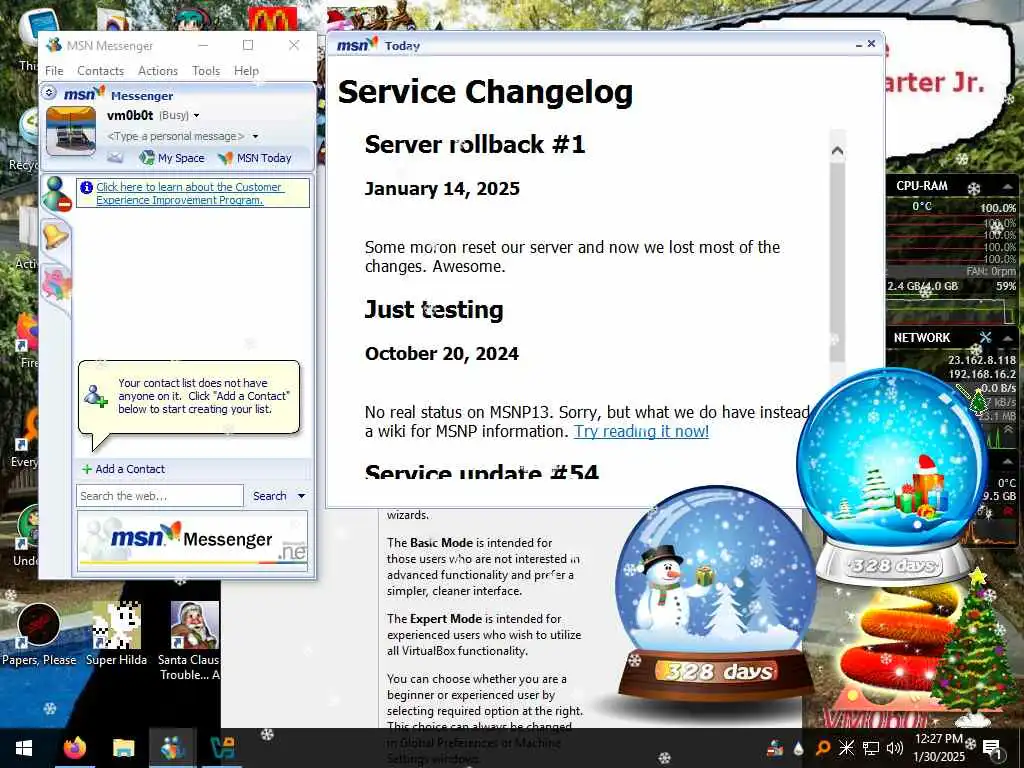Image resolution: width=1024 pixels, height=768 pixels.
Task: Click the Server rollback #1 heading
Action: [x=475, y=144]
